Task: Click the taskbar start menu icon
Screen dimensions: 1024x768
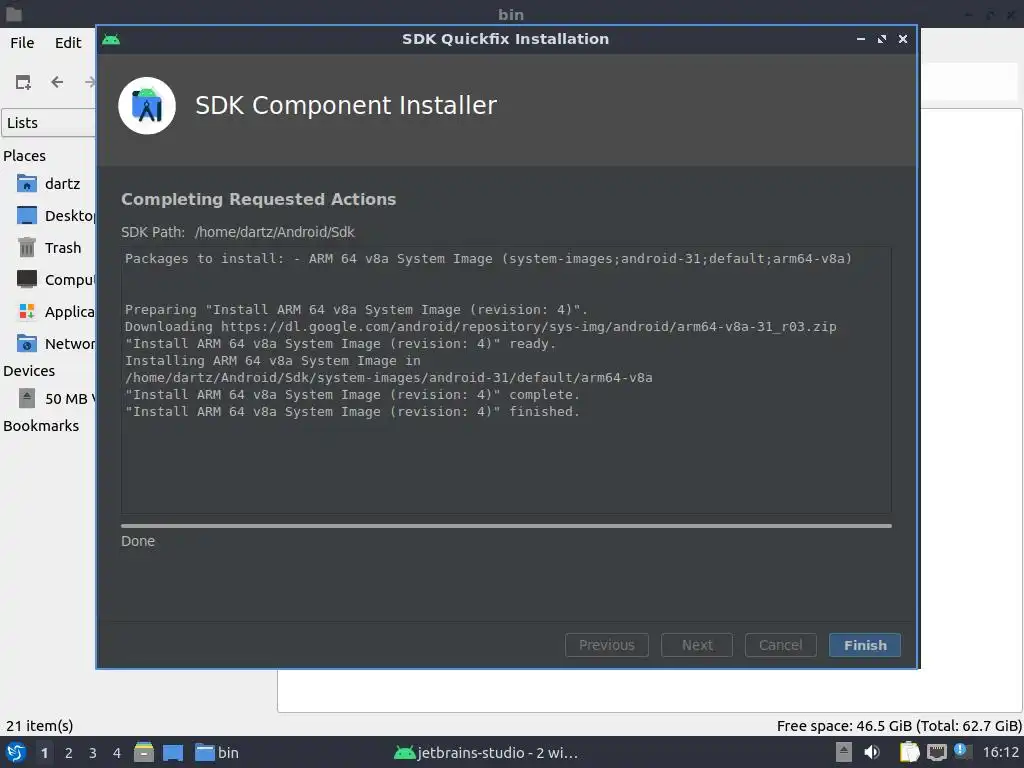Action: click(16, 752)
